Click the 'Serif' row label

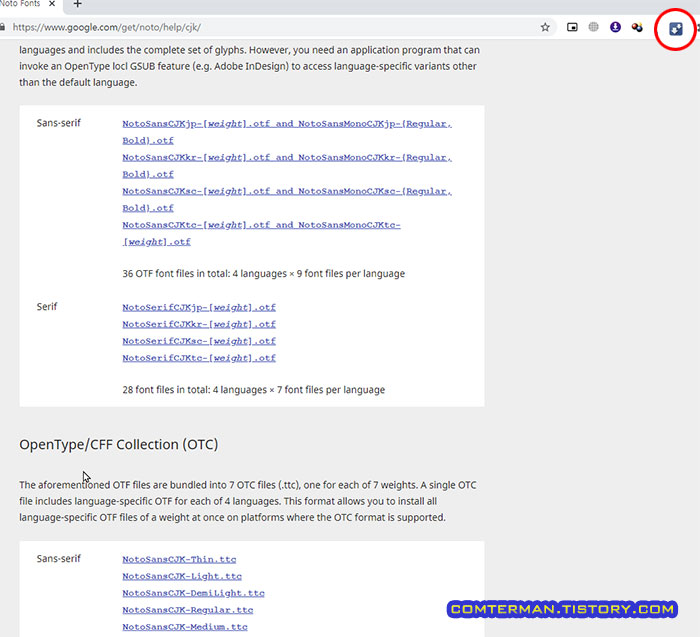[x=47, y=307]
